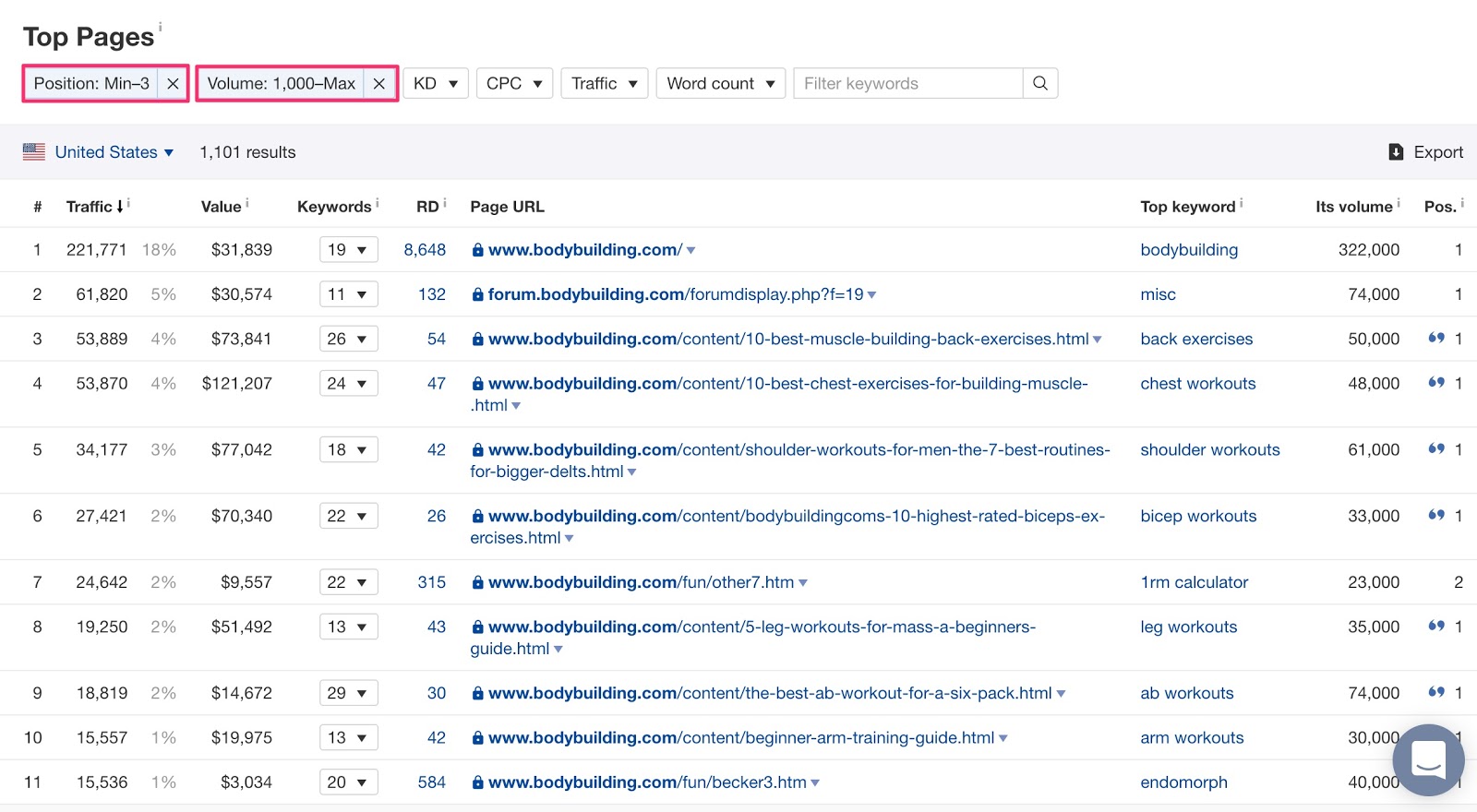1477x812 pixels.
Task: Open the Volume: 1,000–Max filter
Action: pos(282,84)
